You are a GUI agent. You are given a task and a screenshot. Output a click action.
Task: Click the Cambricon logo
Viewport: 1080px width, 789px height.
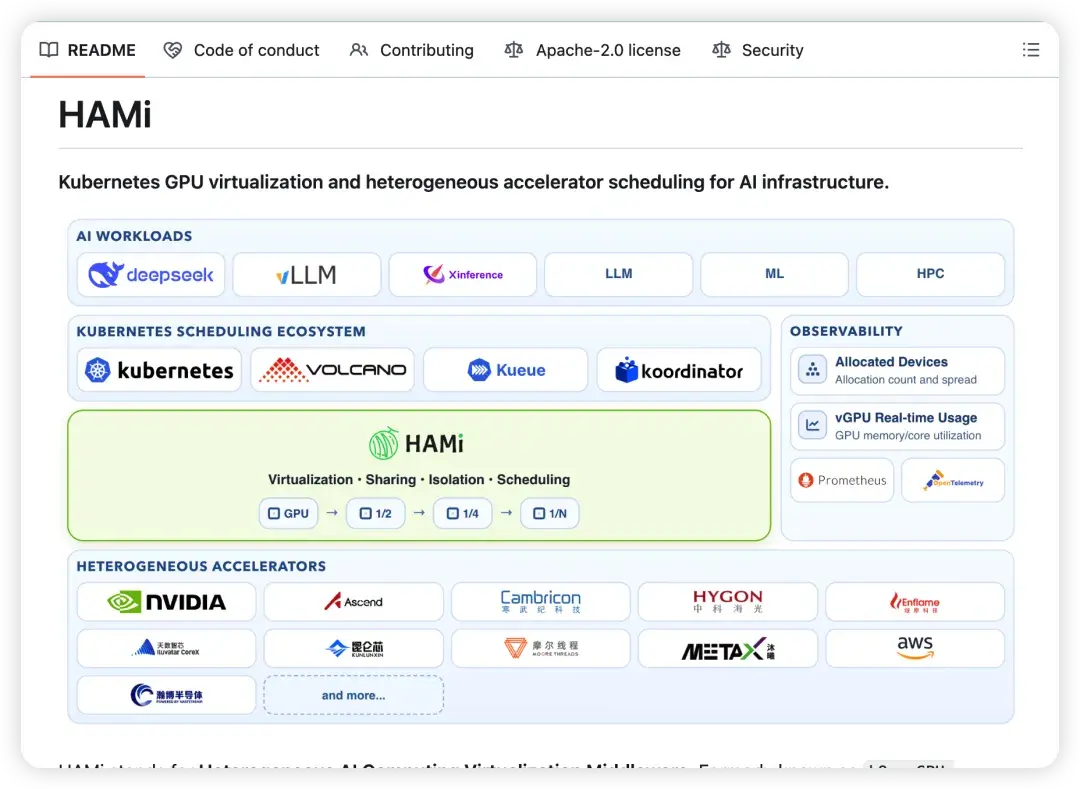click(x=541, y=602)
